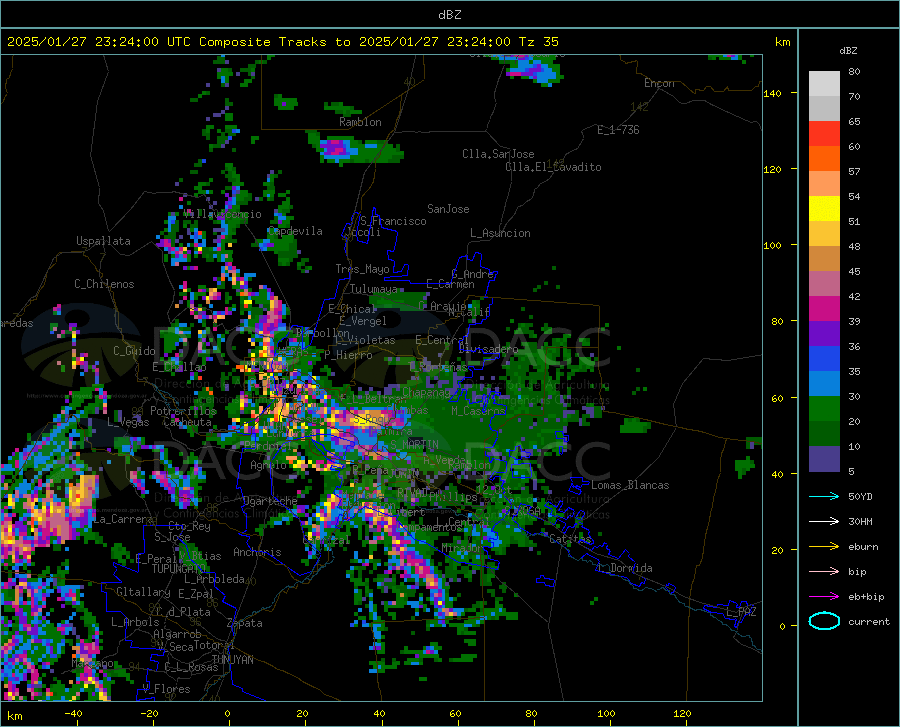This screenshot has width=900, height=727.
Task: Click the 140 tick on vertical axis
Action: pyautogui.click(x=772, y=93)
